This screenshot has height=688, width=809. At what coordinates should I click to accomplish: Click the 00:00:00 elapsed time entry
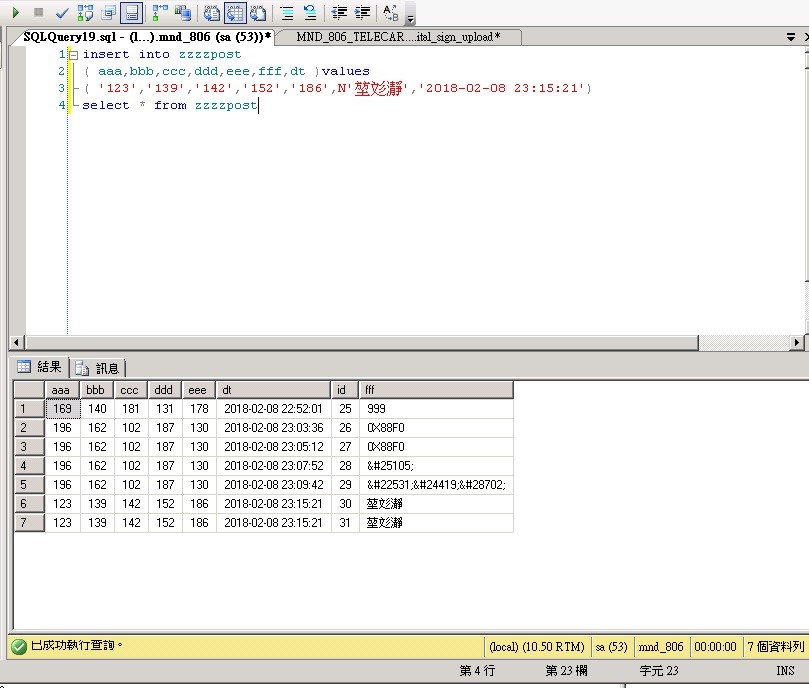(715, 647)
